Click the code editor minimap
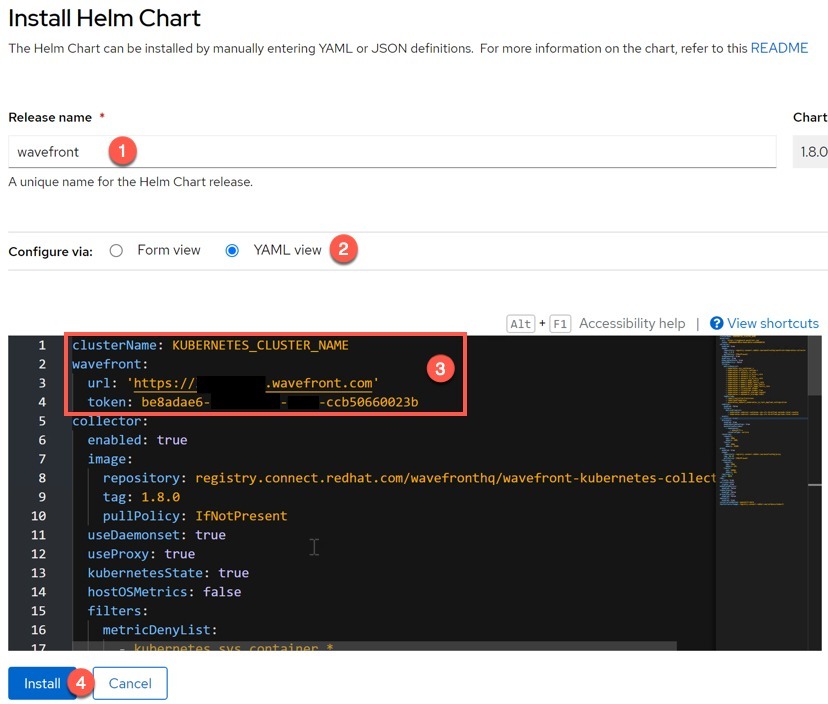Viewport: 828px width, 704px height. (x=761, y=423)
